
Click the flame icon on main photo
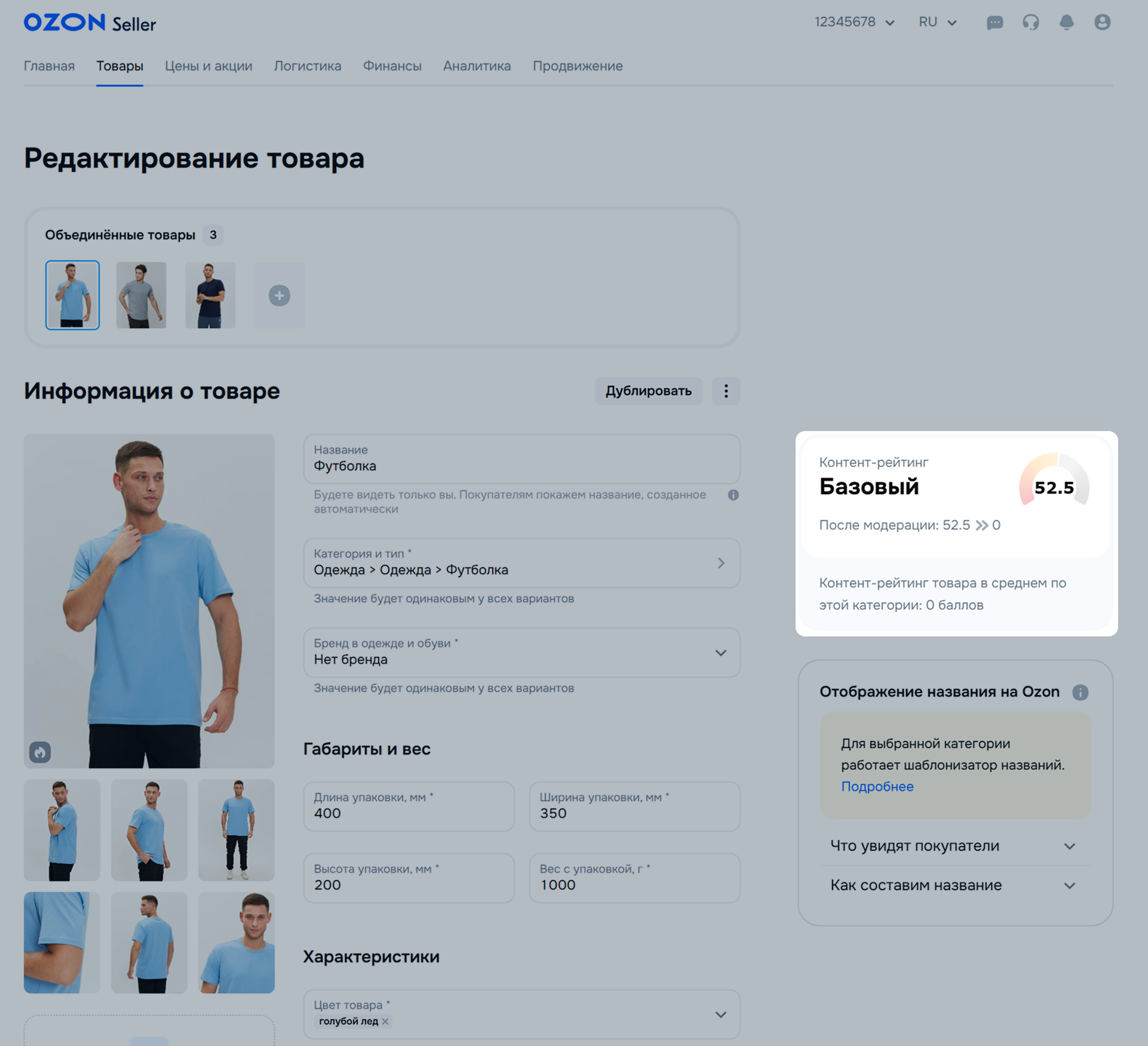click(40, 752)
